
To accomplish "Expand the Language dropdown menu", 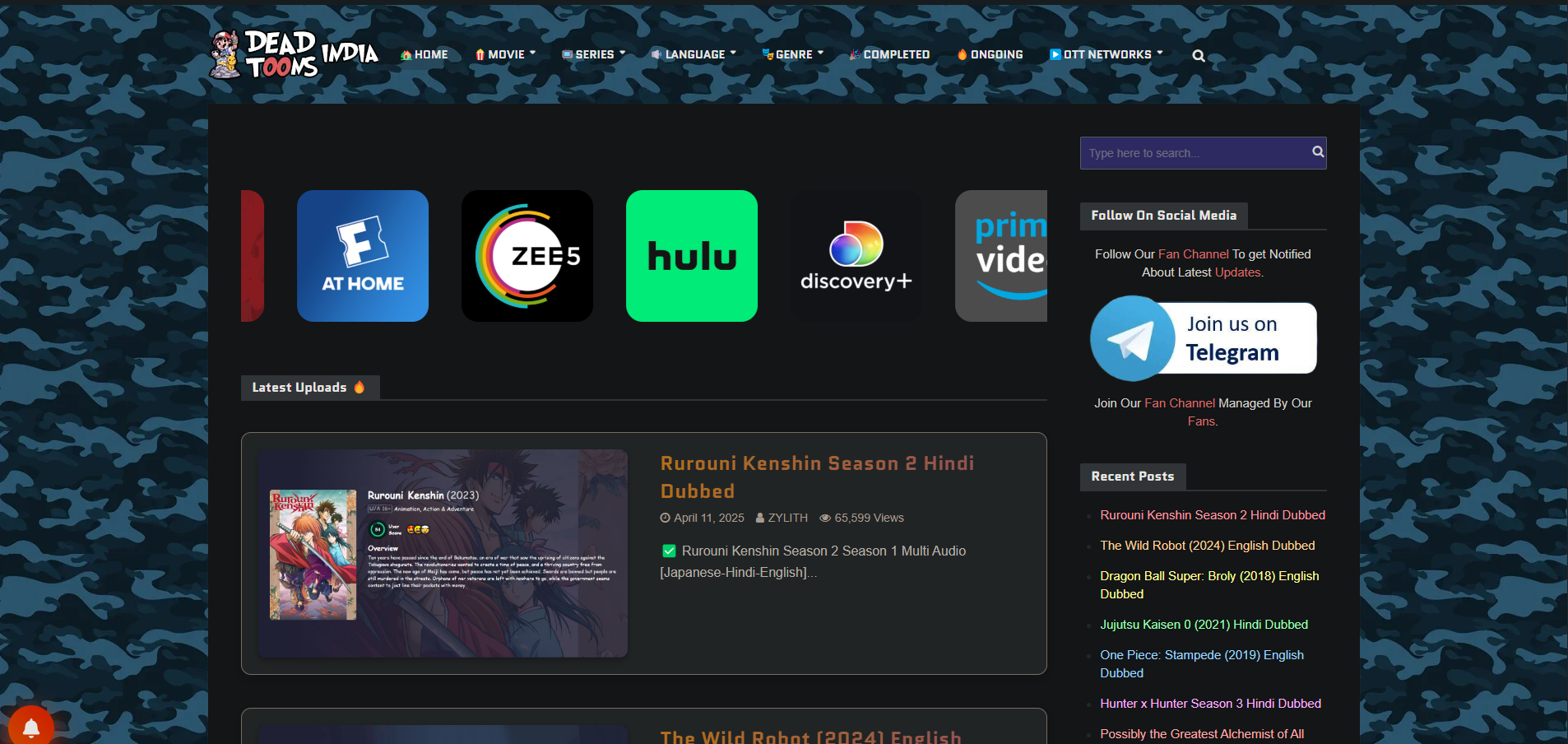I will (694, 54).
